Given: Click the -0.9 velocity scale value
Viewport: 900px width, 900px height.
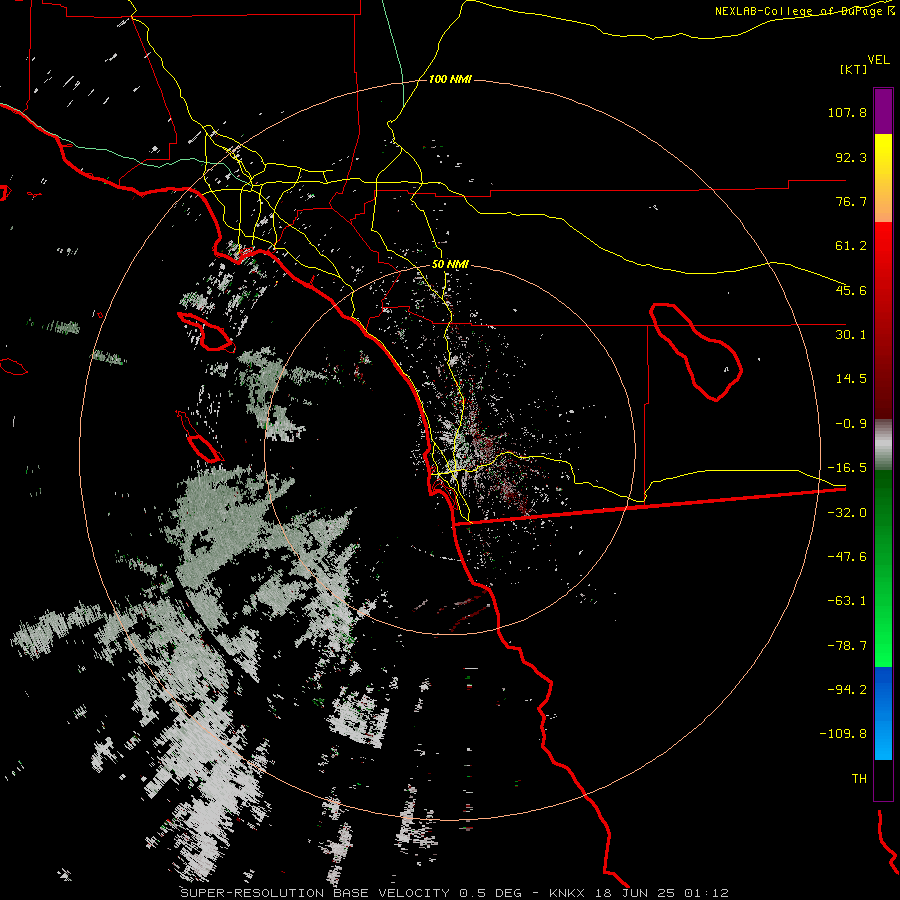Looking at the screenshot, I should click(x=851, y=424).
